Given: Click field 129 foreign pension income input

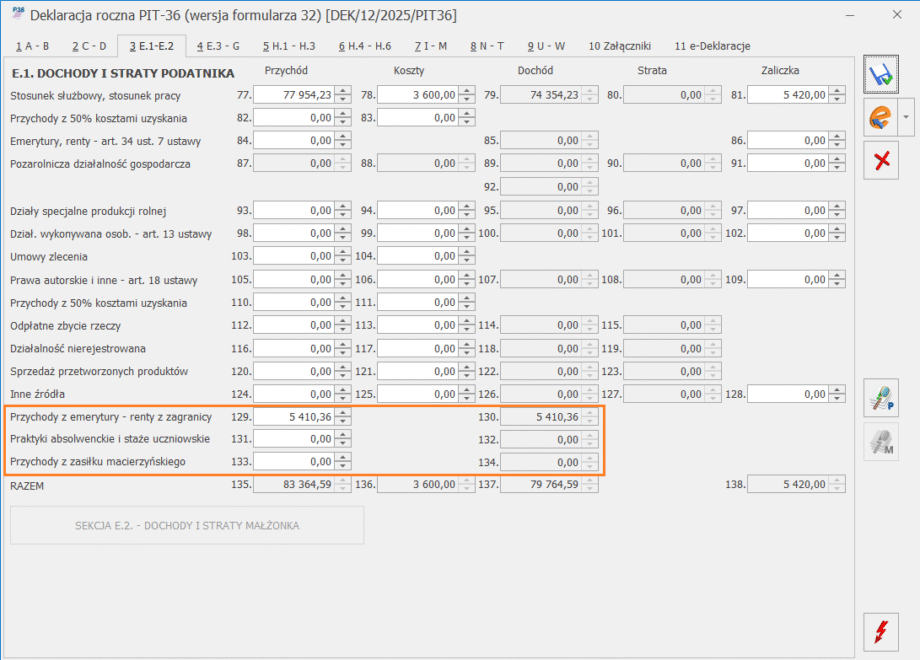Looking at the screenshot, I should point(295,417).
